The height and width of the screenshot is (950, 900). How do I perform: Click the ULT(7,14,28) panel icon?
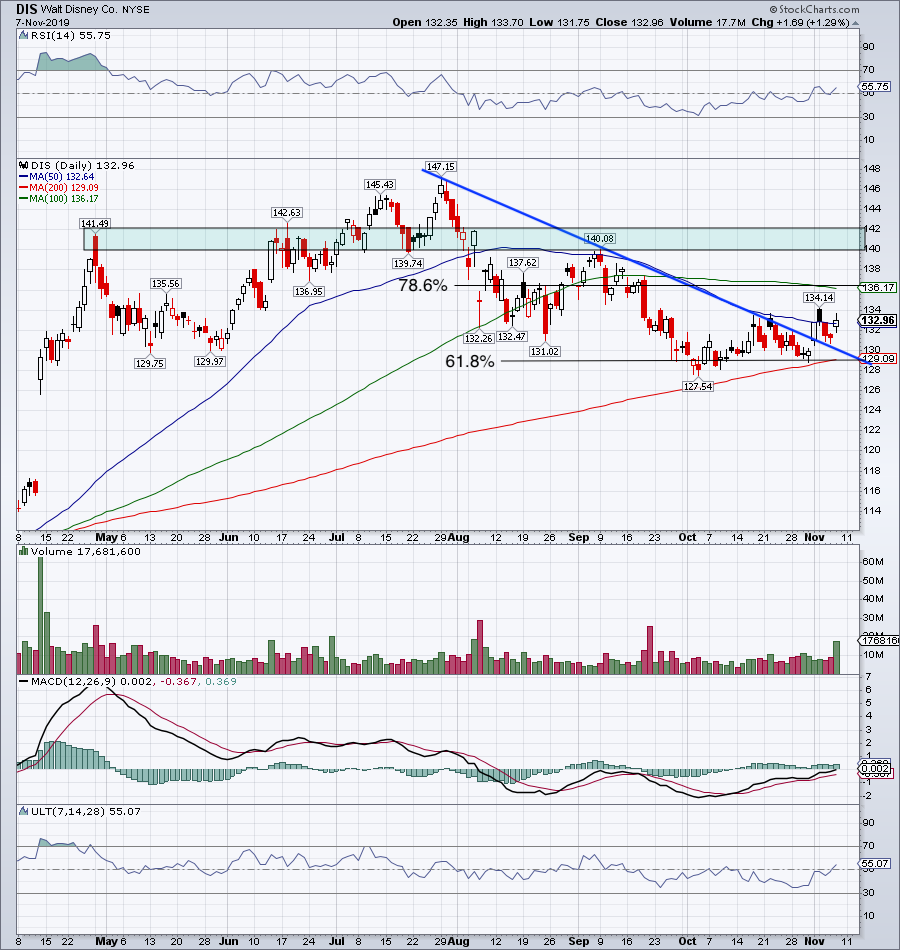coord(23,811)
